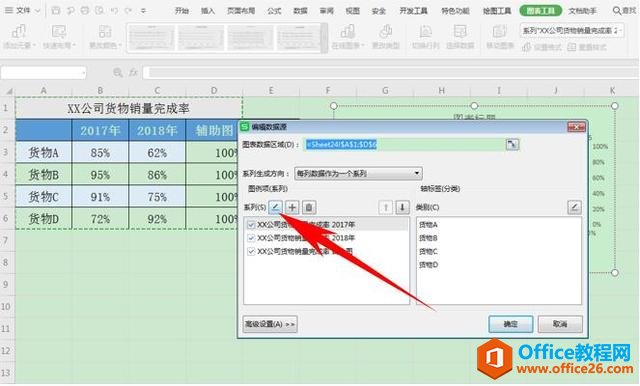This screenshot has width=640, height=386.
Task: Click the formula bar input field
Action: [390, 73]
